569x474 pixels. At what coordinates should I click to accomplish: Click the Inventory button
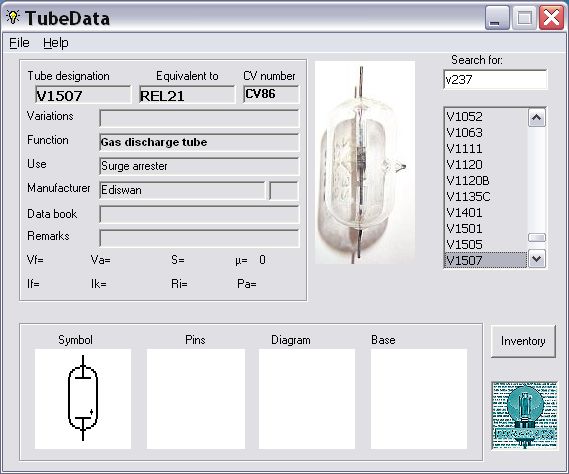click(523, 341)
